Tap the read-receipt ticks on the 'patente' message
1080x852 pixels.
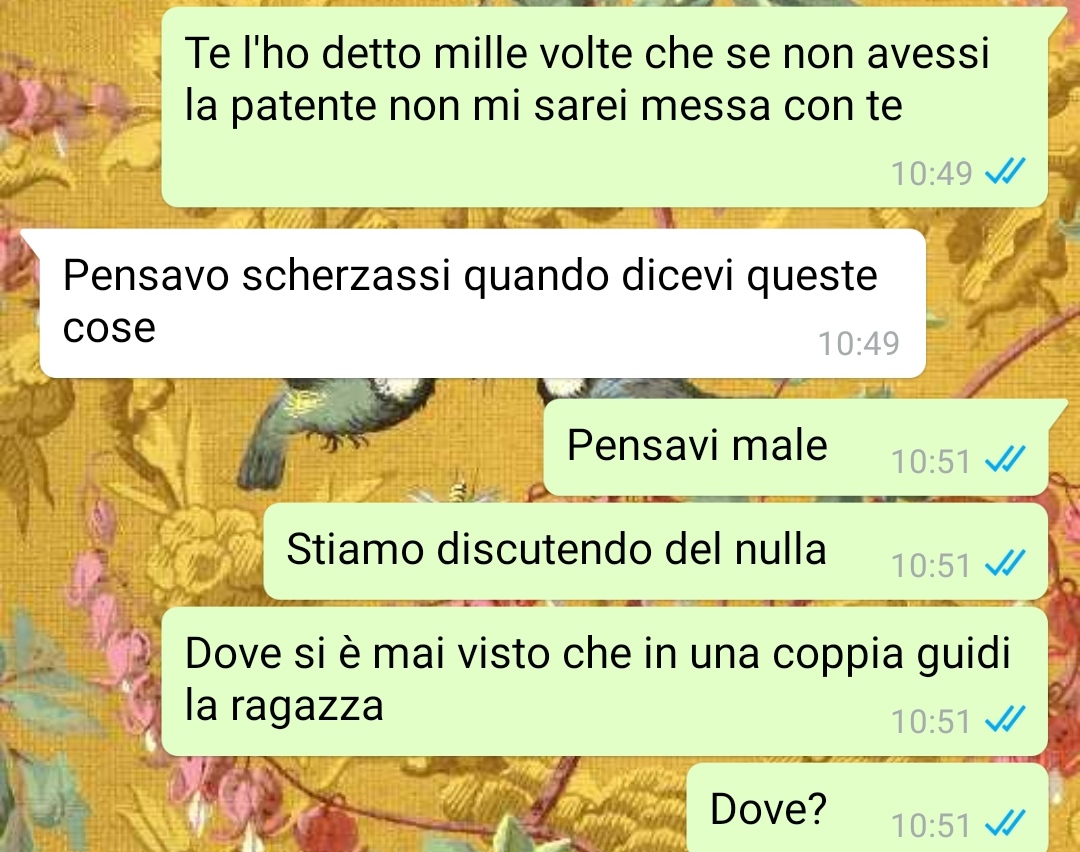[1005, 172]
